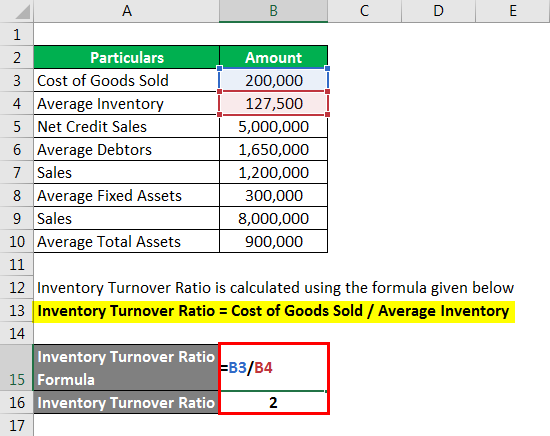Click the select-all corner triangle
This screenshot has height=436, width=550.
22,11
